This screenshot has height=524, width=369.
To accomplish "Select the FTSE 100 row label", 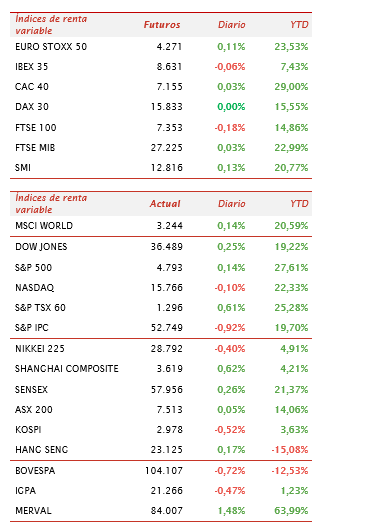I will 36,128.
